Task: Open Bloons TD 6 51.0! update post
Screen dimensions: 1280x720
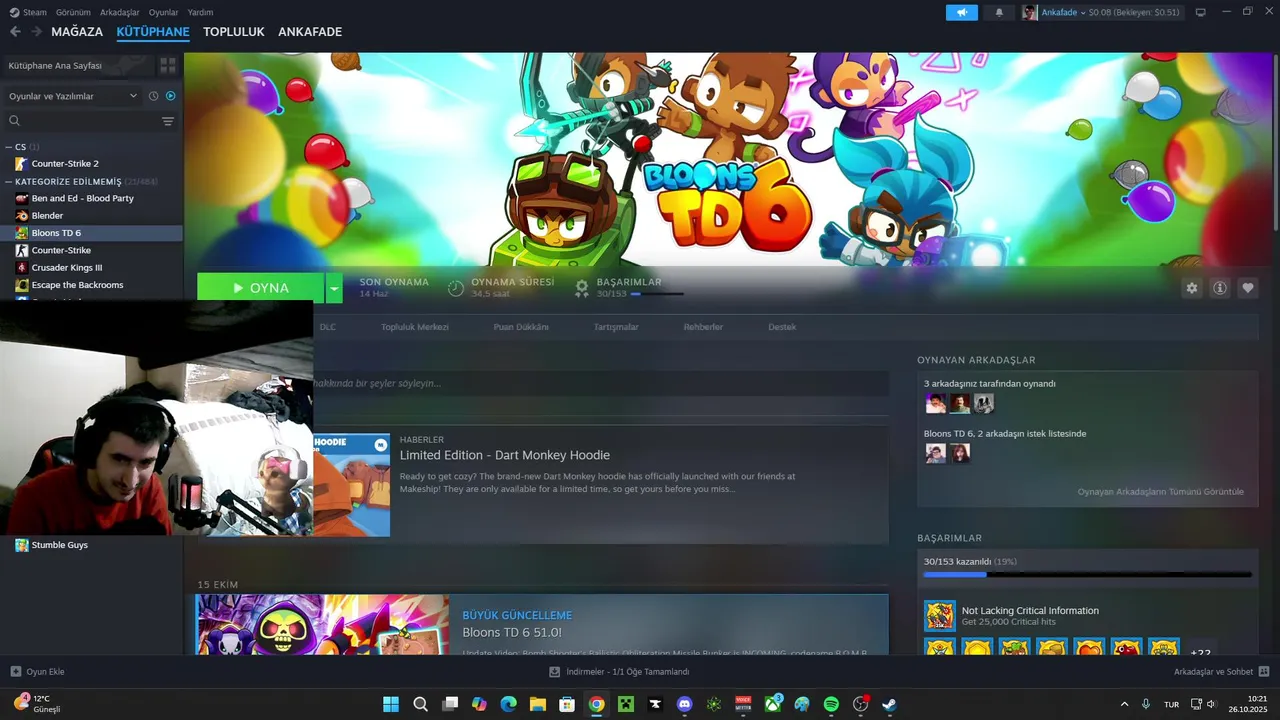Action: click(512, 633)
